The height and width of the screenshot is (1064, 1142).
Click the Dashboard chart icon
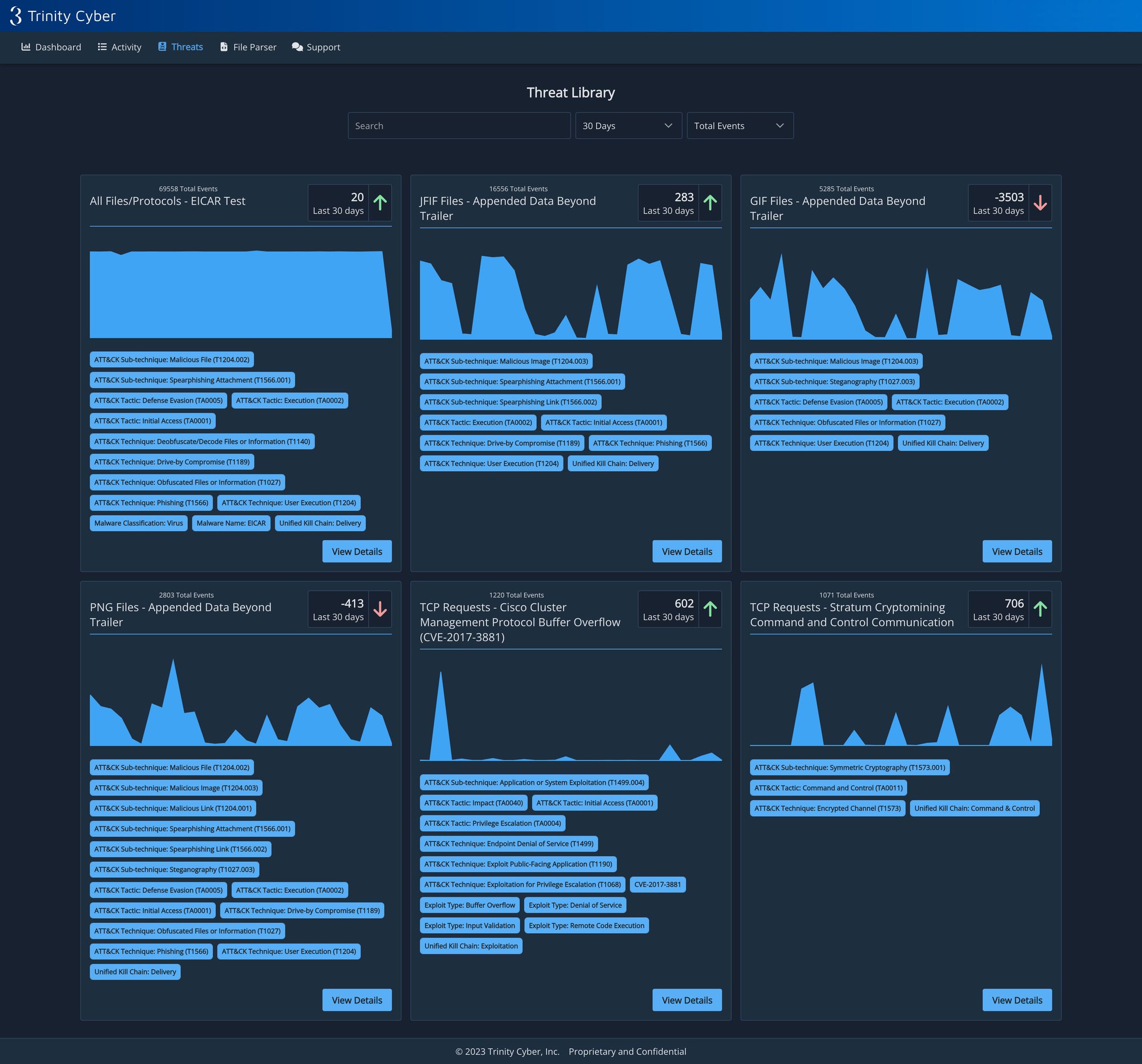pos(26,46)
